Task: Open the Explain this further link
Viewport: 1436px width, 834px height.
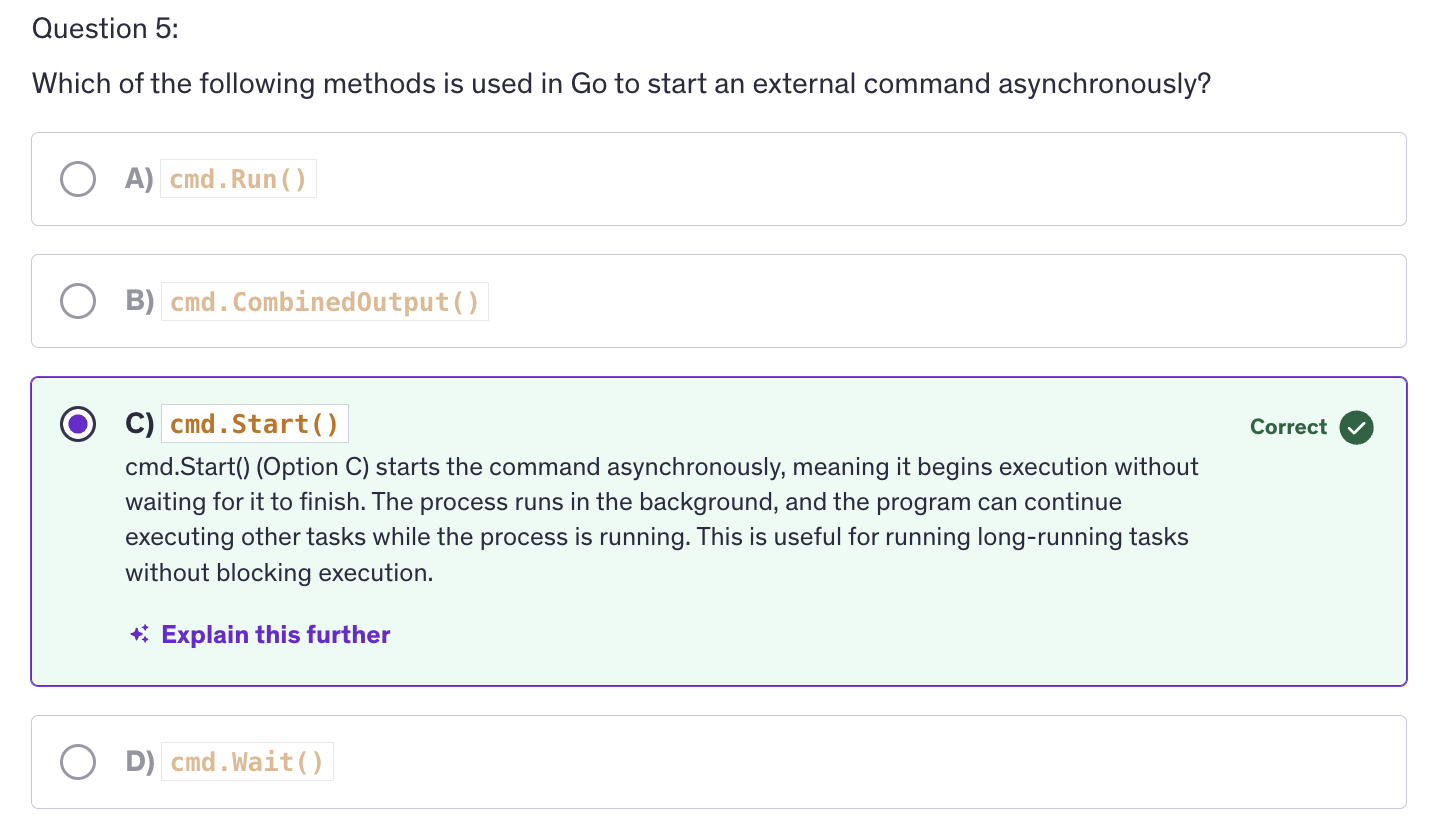Action: (275, 635)
